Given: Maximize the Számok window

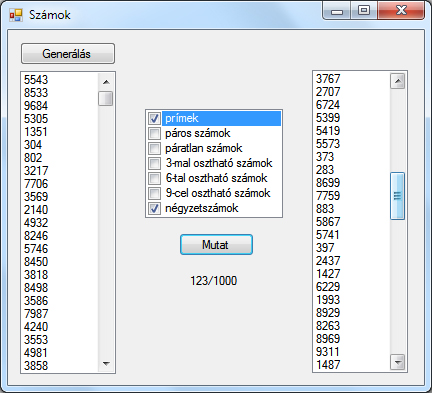Looking at the screenshot, I should [x=364, y=11].
